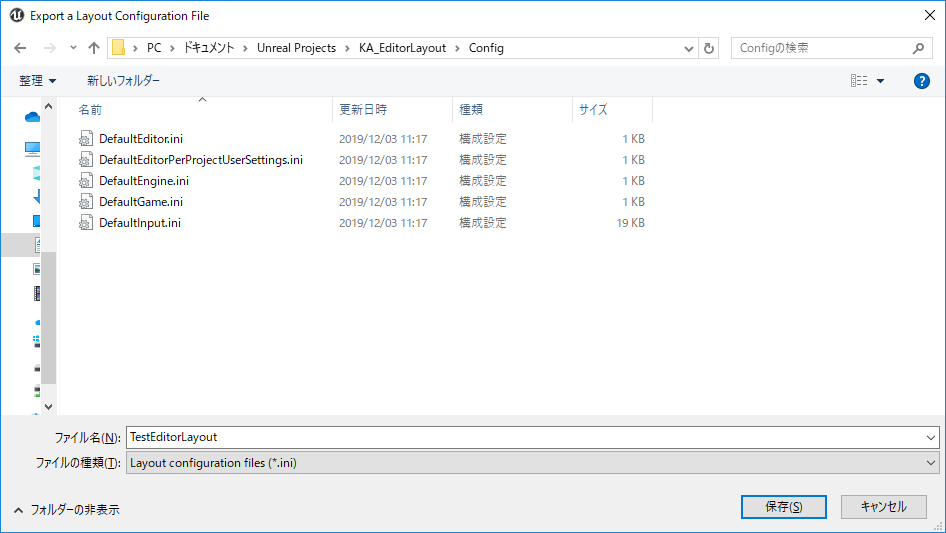Click the OneDrive cloud icon in the sidebar

tap(33, 117)
